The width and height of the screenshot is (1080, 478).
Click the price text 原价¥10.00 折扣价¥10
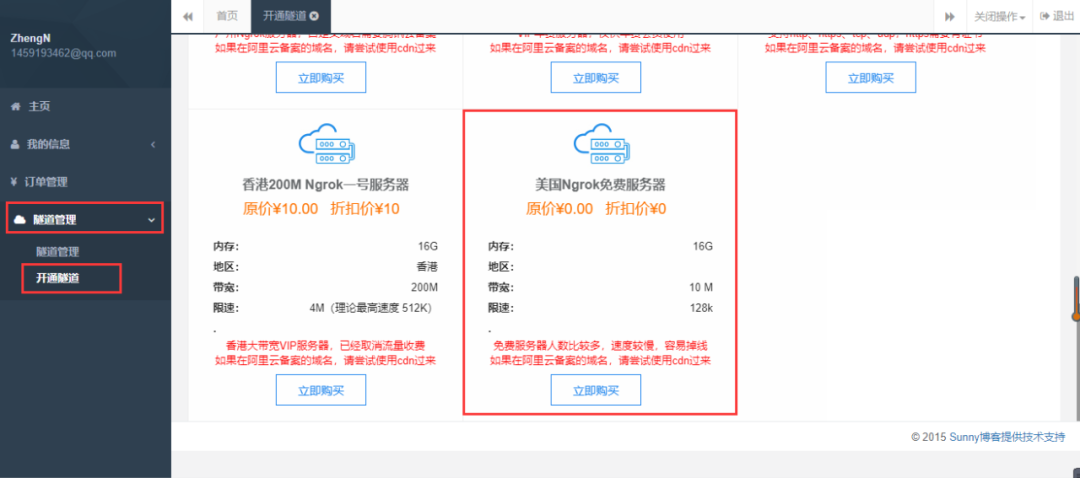point(321,209)
